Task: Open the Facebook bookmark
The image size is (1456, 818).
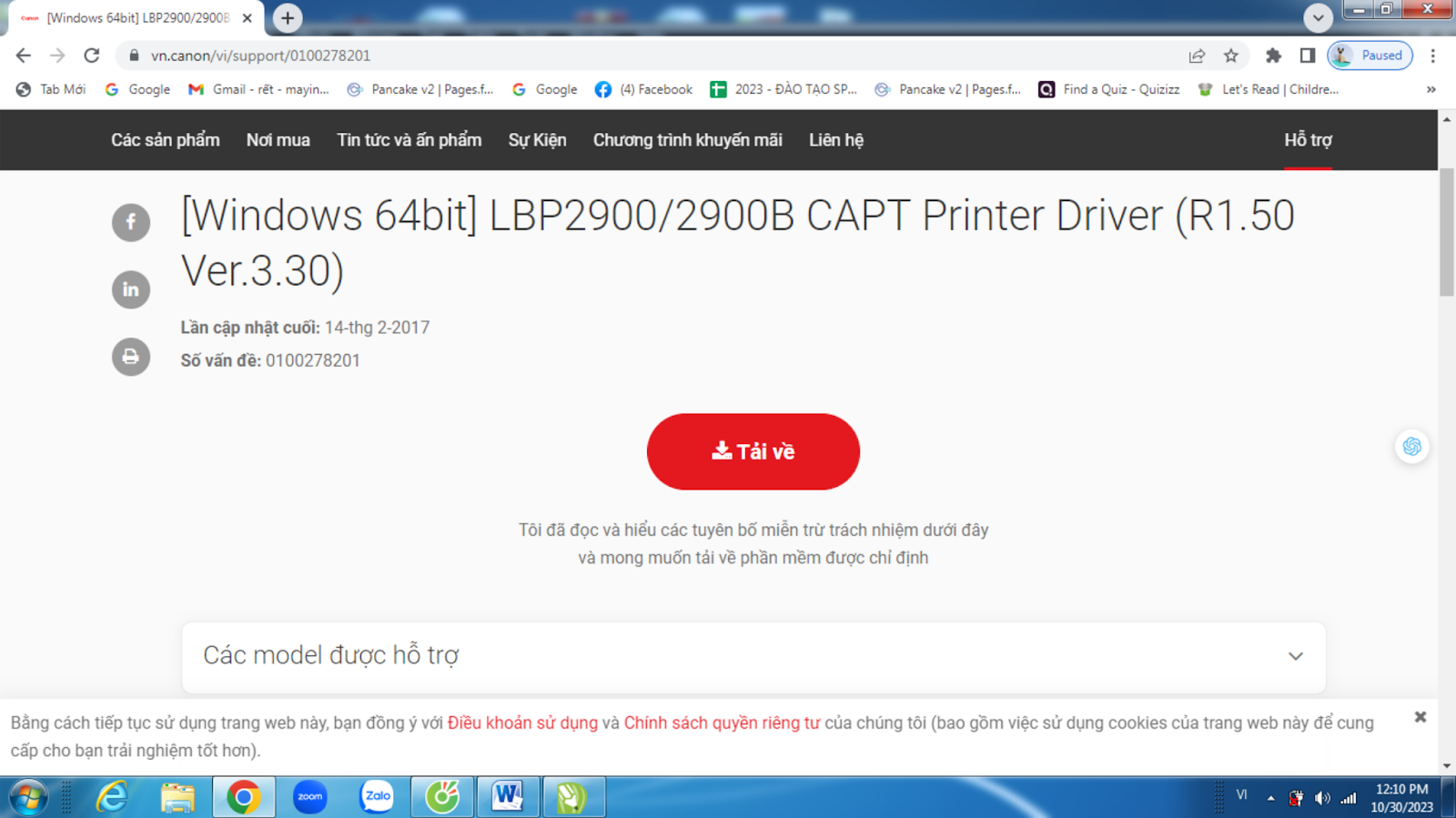Action: (x=643, y=89)
